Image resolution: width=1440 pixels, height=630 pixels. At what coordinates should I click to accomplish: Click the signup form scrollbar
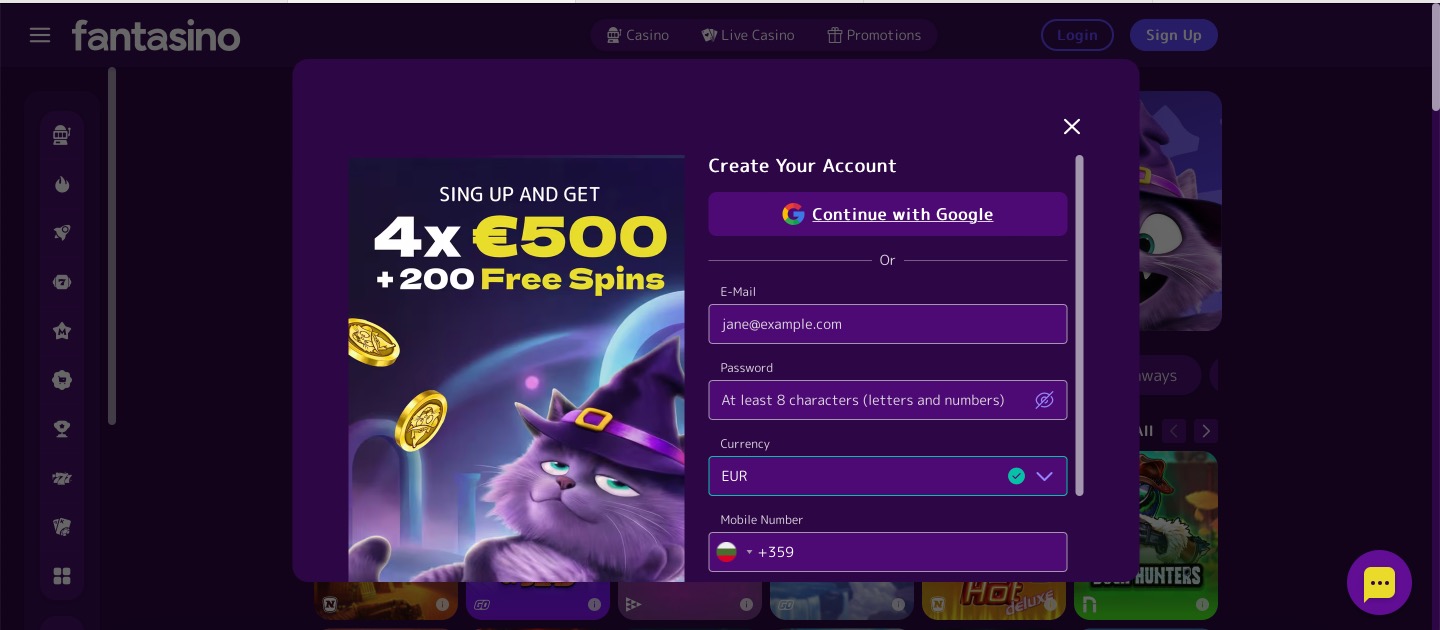[1079, 325]
